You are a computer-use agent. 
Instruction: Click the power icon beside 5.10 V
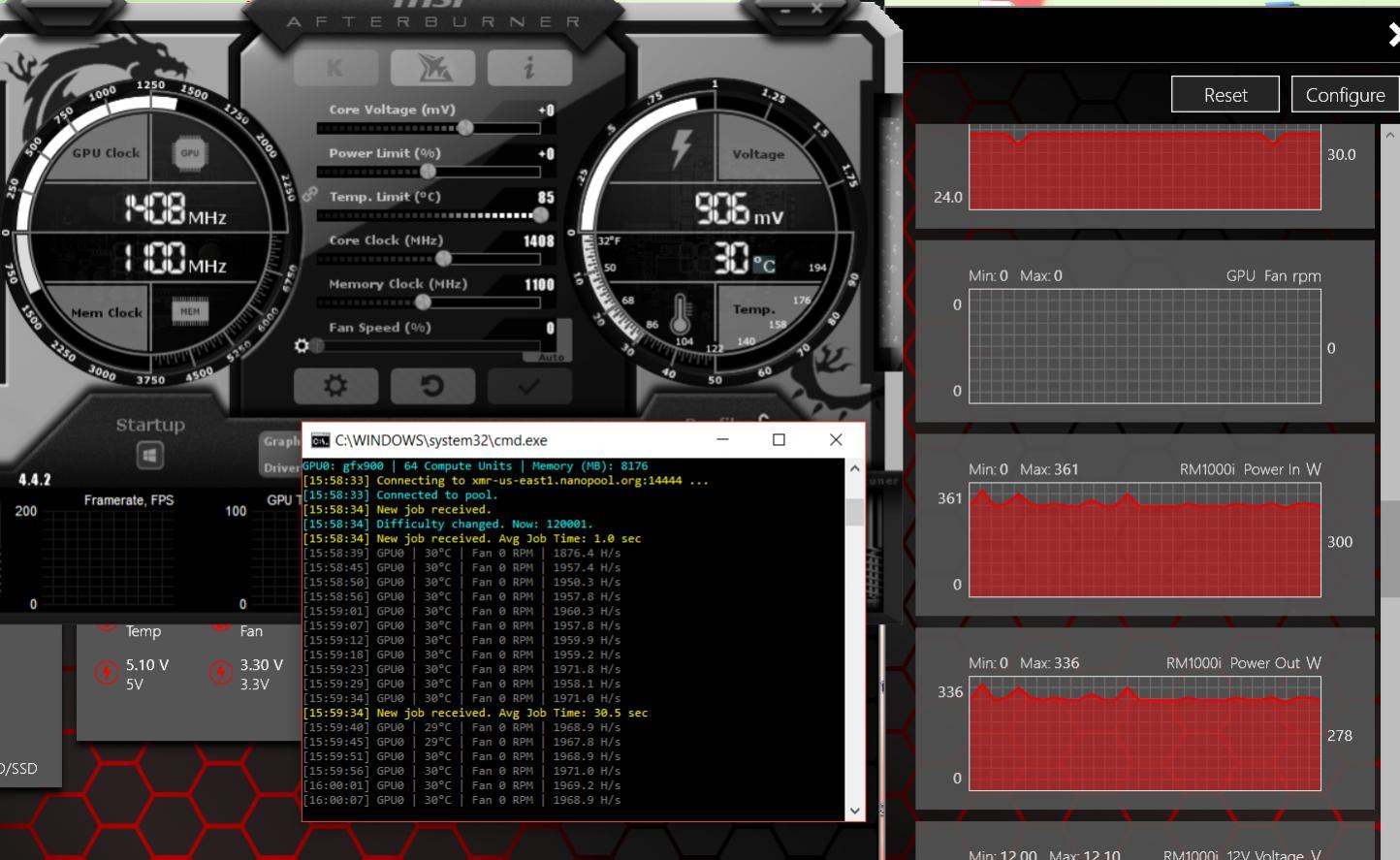107,672
